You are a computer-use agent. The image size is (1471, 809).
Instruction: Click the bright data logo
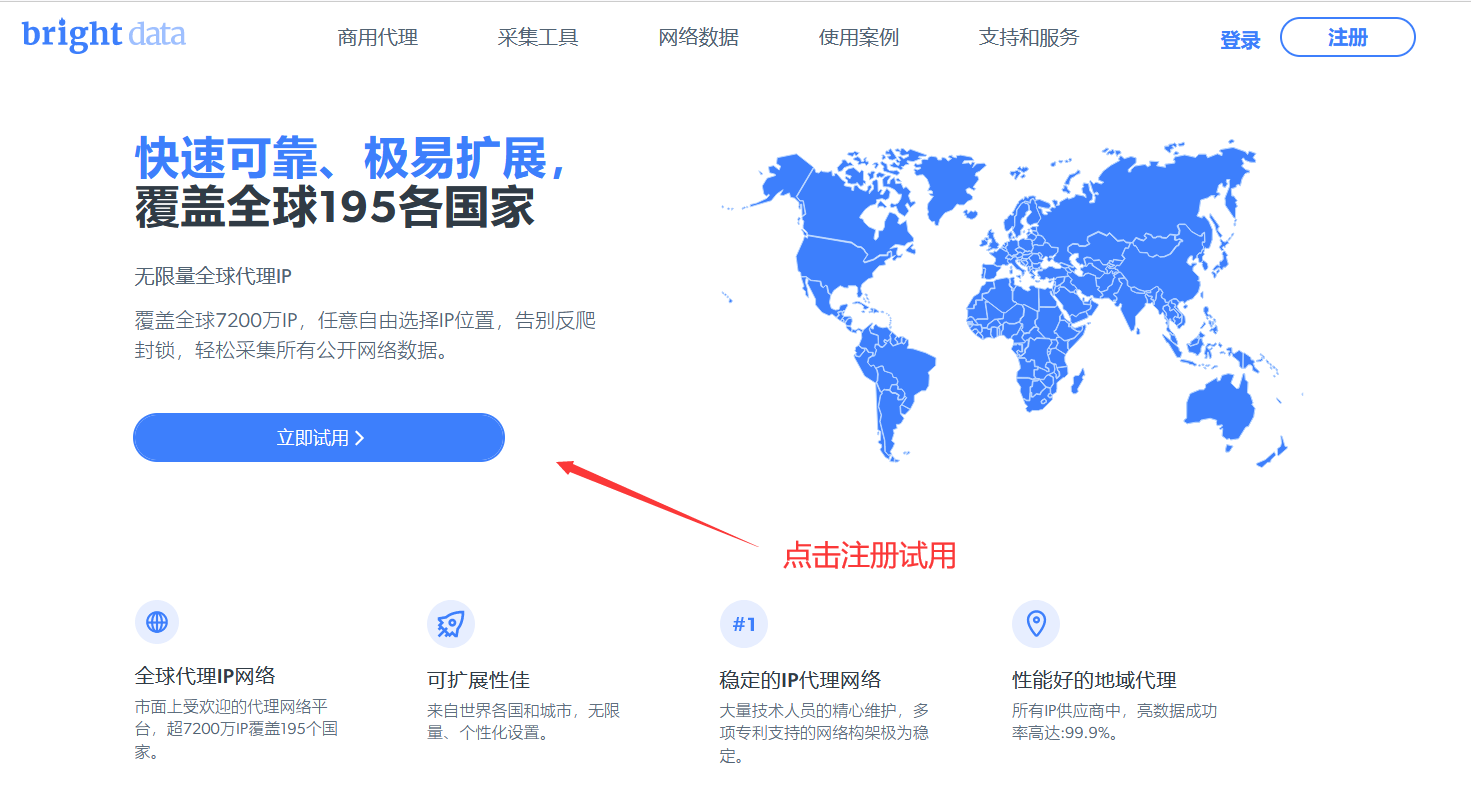click(x=103, y=35)
